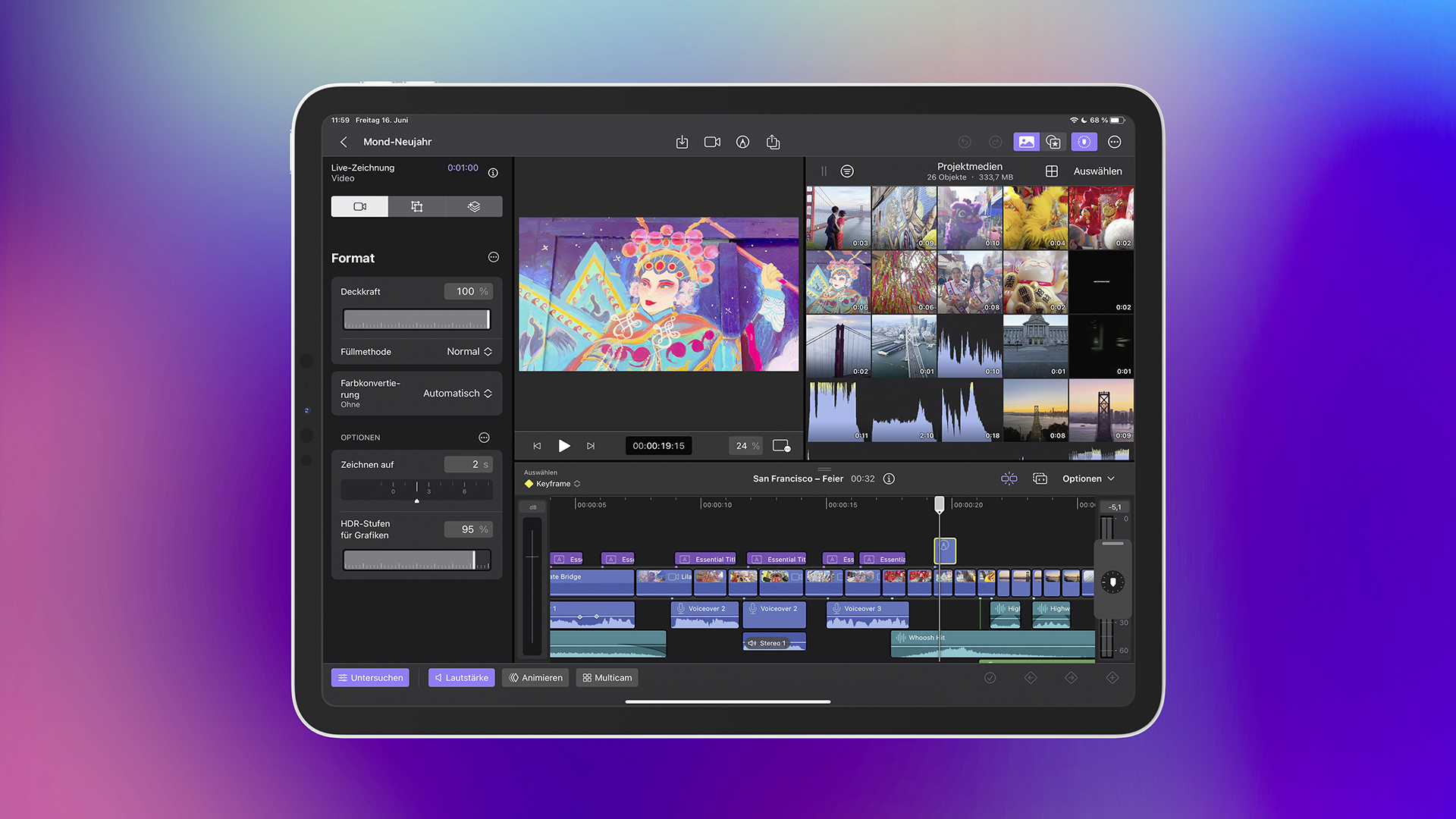Click the share export icon
This screenshot has width=1456, height=819.
click(x=773, y=142)
